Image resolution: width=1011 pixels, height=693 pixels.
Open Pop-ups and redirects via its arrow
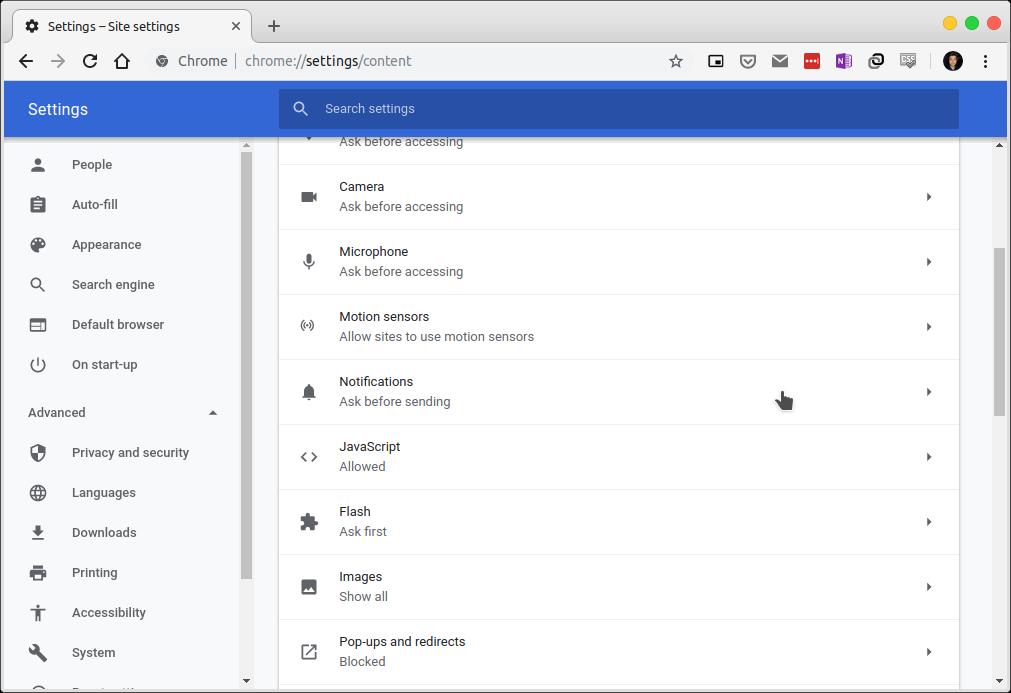coord(928,652)
